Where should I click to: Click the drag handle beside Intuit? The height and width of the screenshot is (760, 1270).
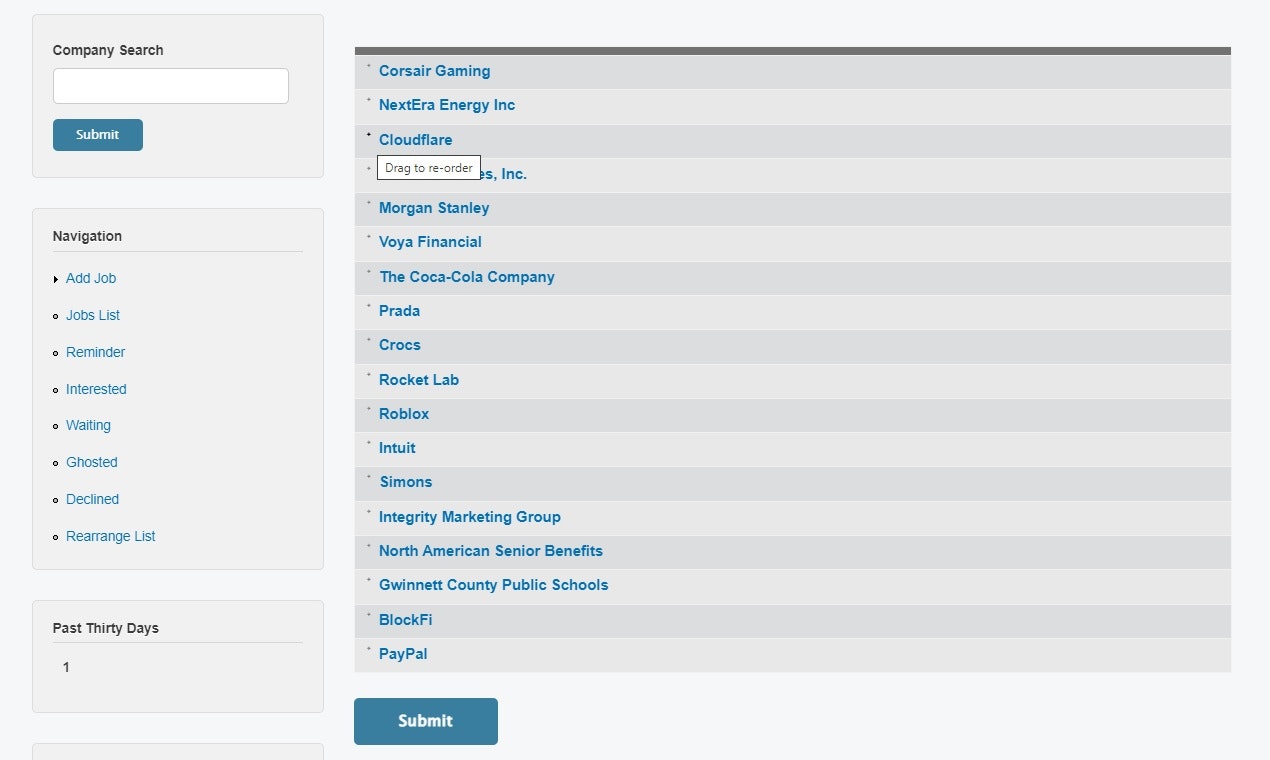(368, 442)
